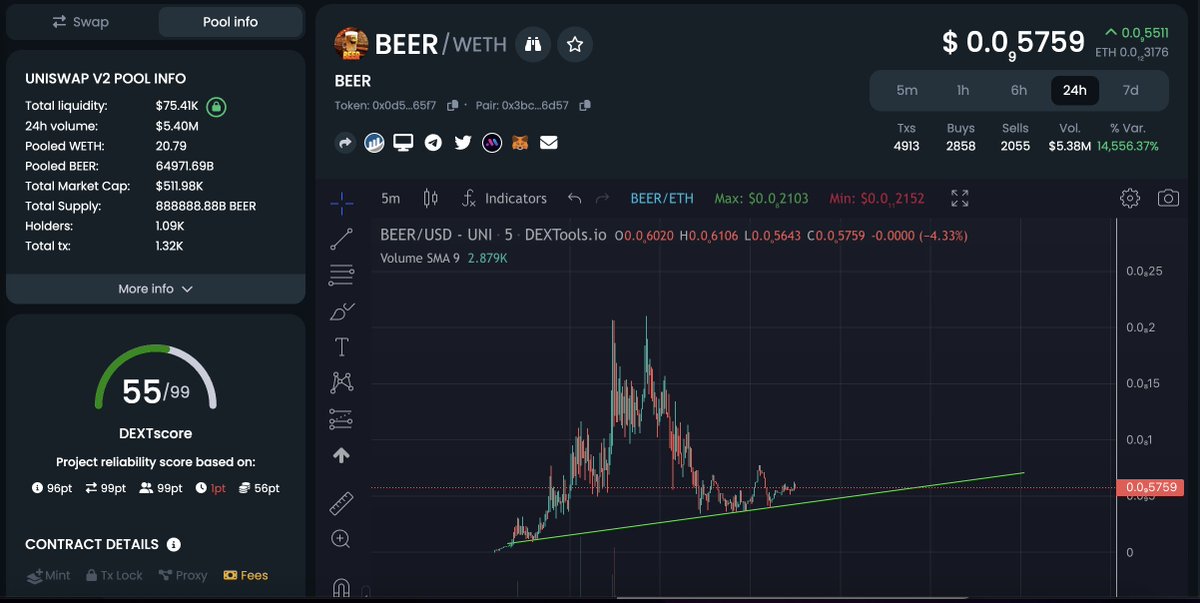Activate the zoom-in tool
This screenshot has height=603, width=1200.
(341, 539)
